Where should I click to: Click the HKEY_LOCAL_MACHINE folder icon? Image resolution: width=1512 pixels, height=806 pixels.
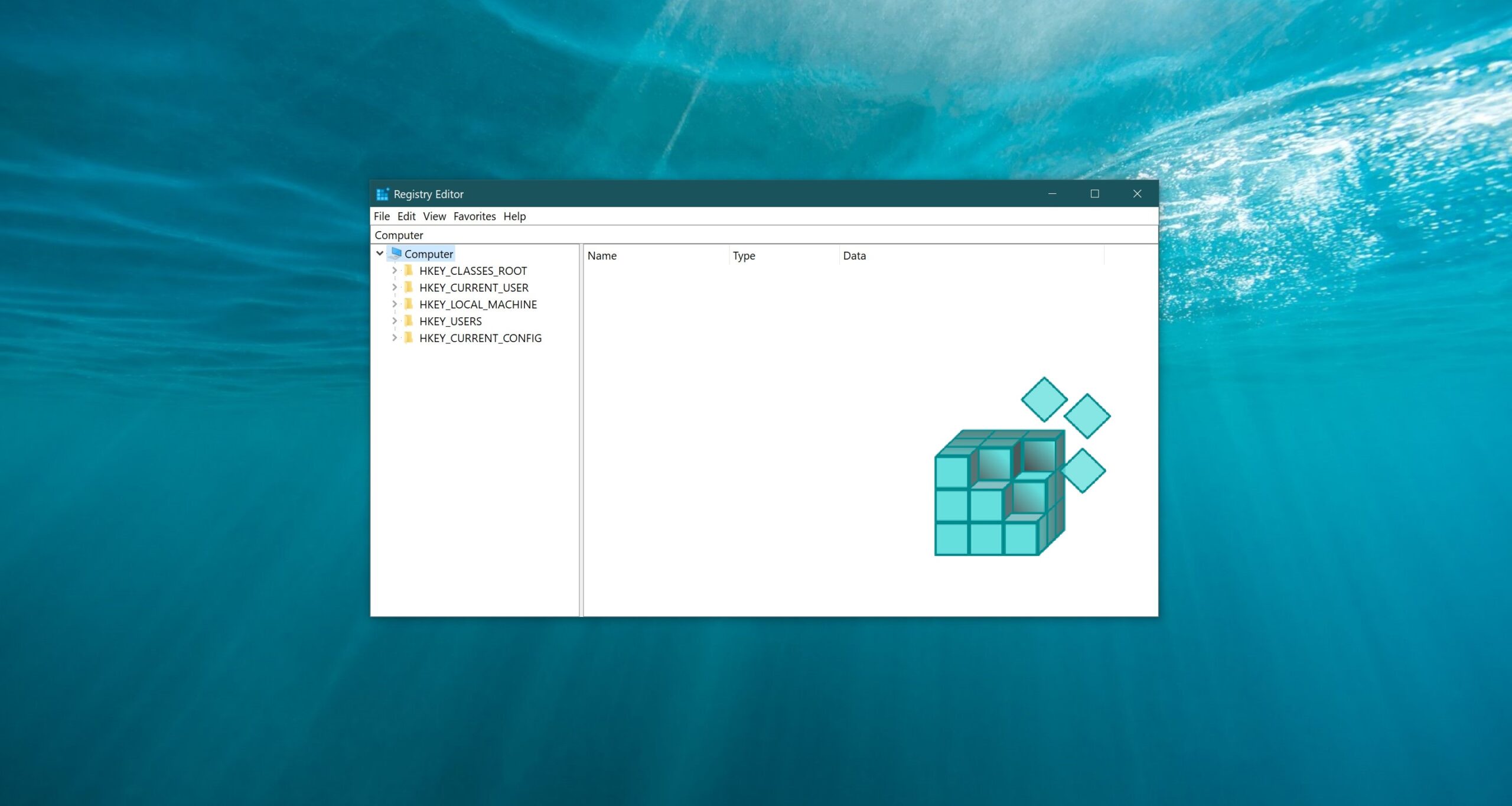coord(408,304)
